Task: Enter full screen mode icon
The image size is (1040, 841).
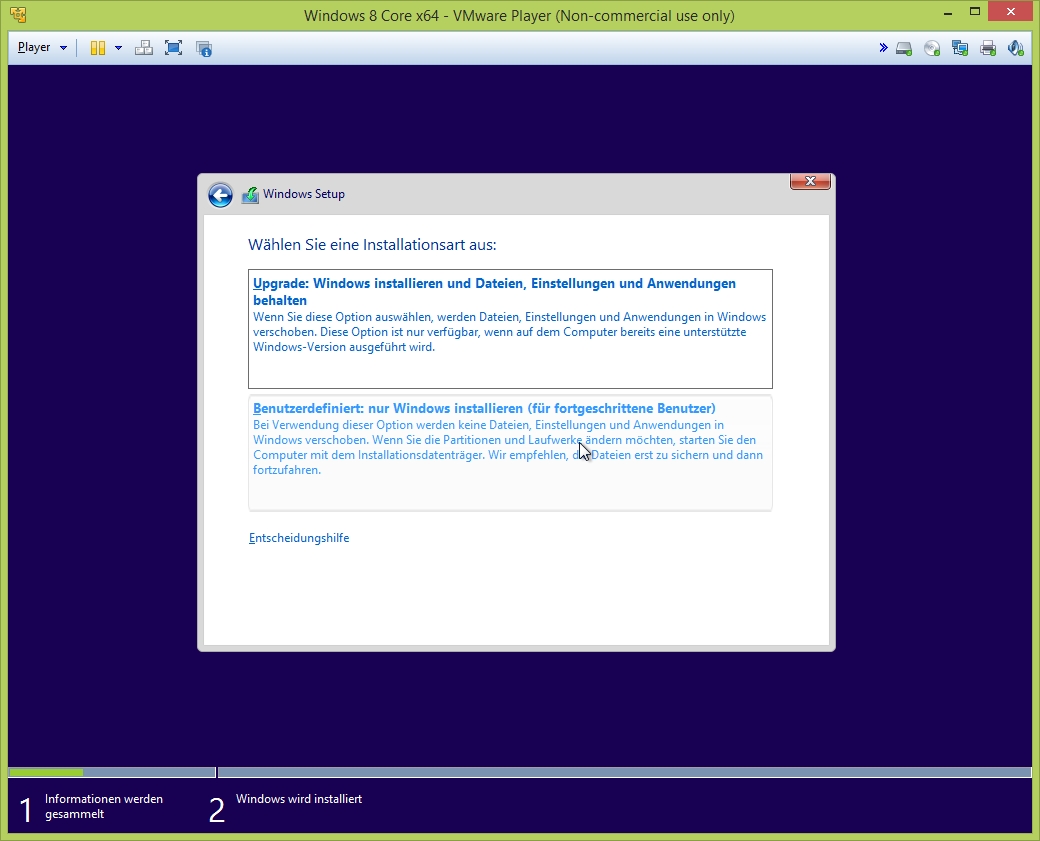Action: (x=173, y=48)
